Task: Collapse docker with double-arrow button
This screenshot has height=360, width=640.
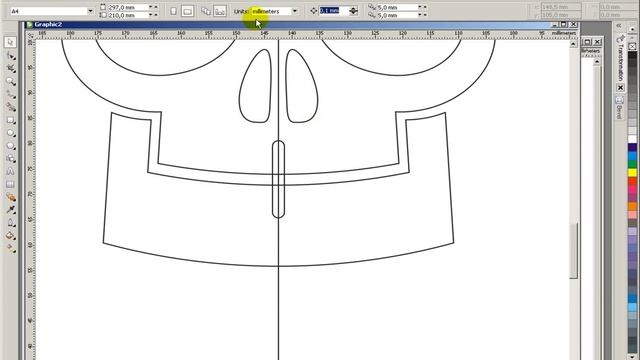Action: pos(619,26)
